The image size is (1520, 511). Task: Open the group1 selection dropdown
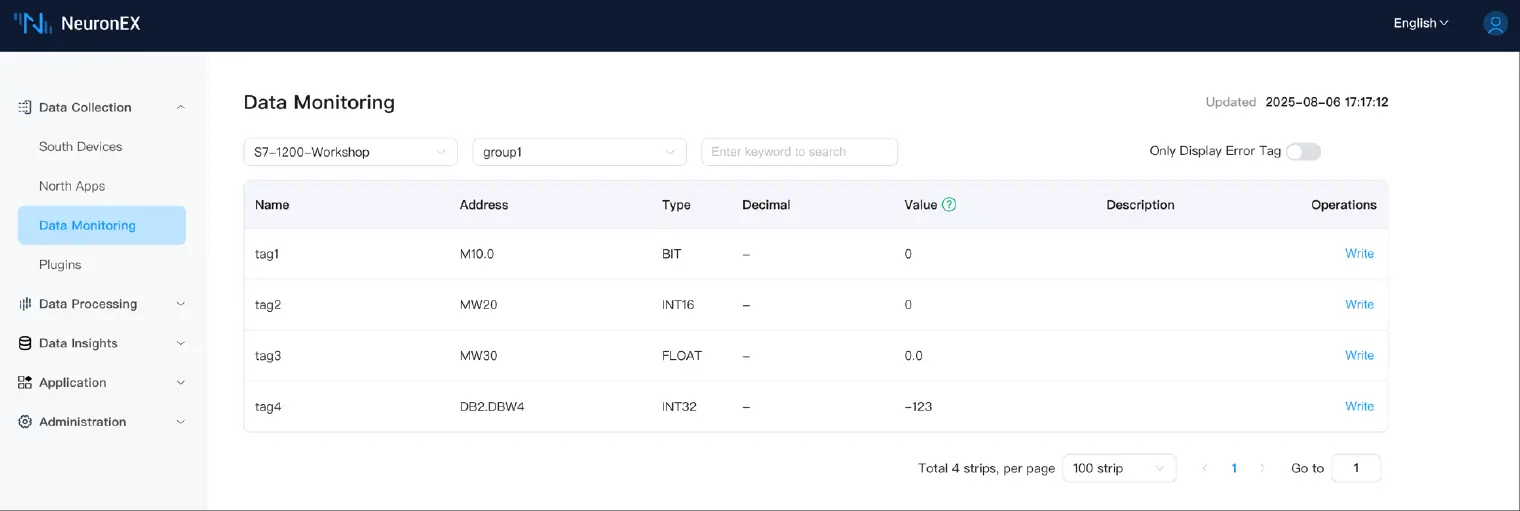click(579, 152)
